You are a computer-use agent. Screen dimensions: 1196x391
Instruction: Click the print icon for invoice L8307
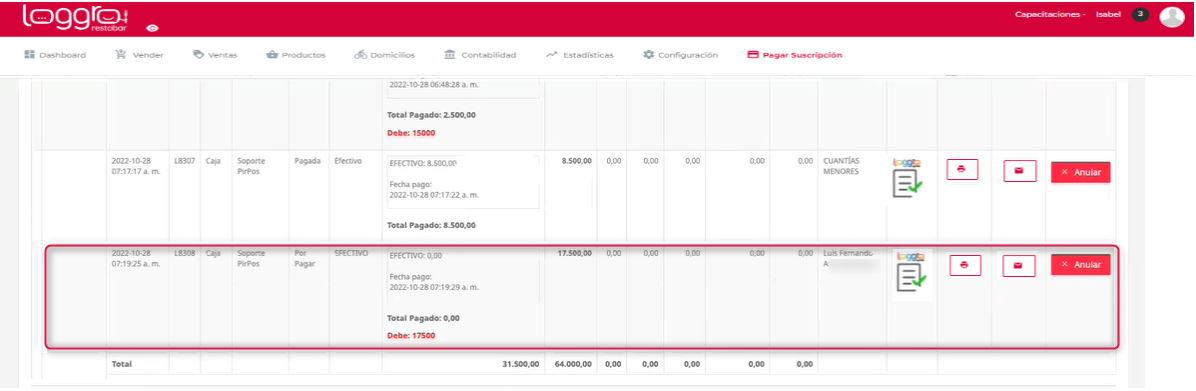point(962,169)
